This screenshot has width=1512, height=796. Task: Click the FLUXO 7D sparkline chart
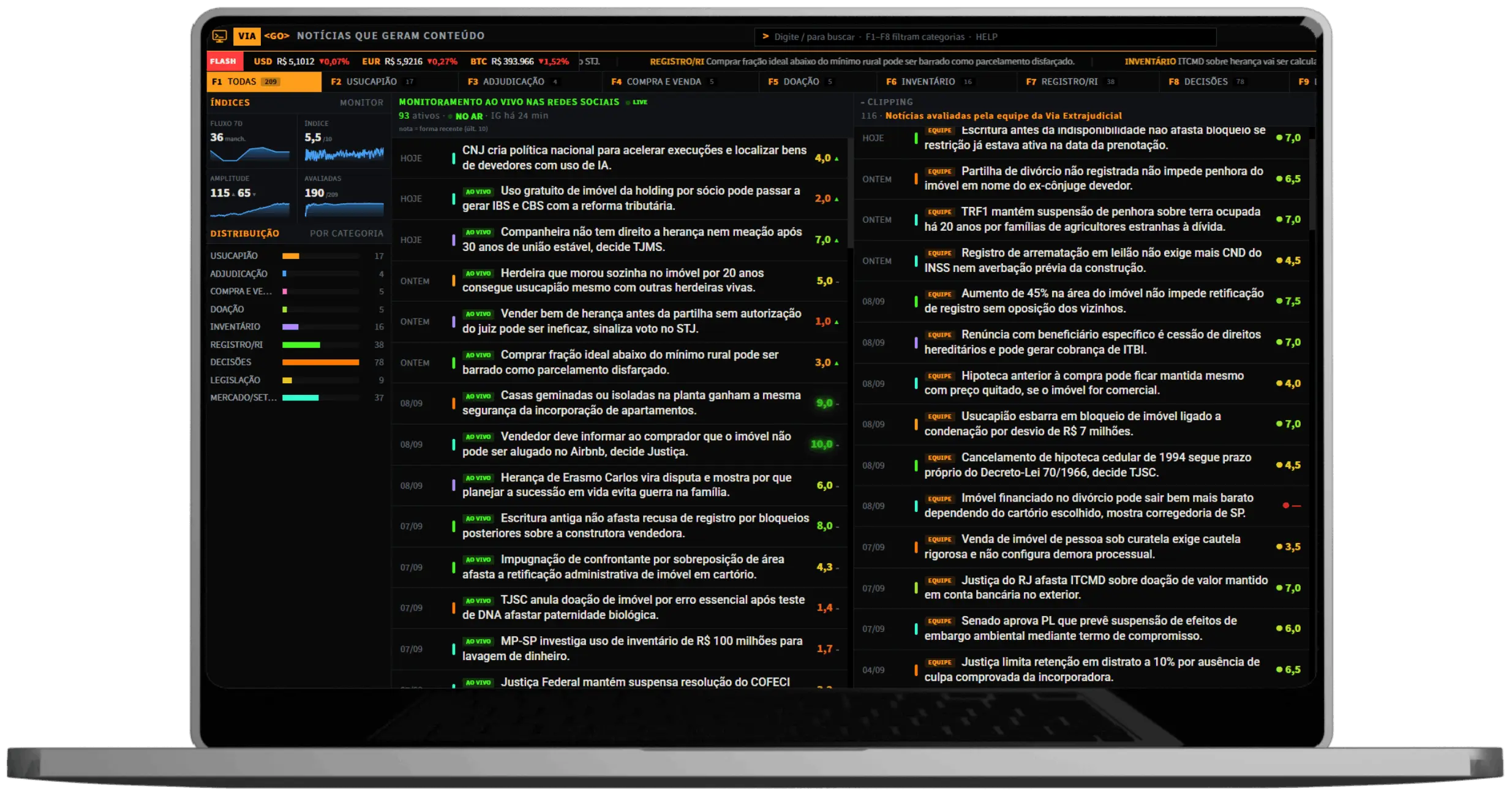pos(250,154)
